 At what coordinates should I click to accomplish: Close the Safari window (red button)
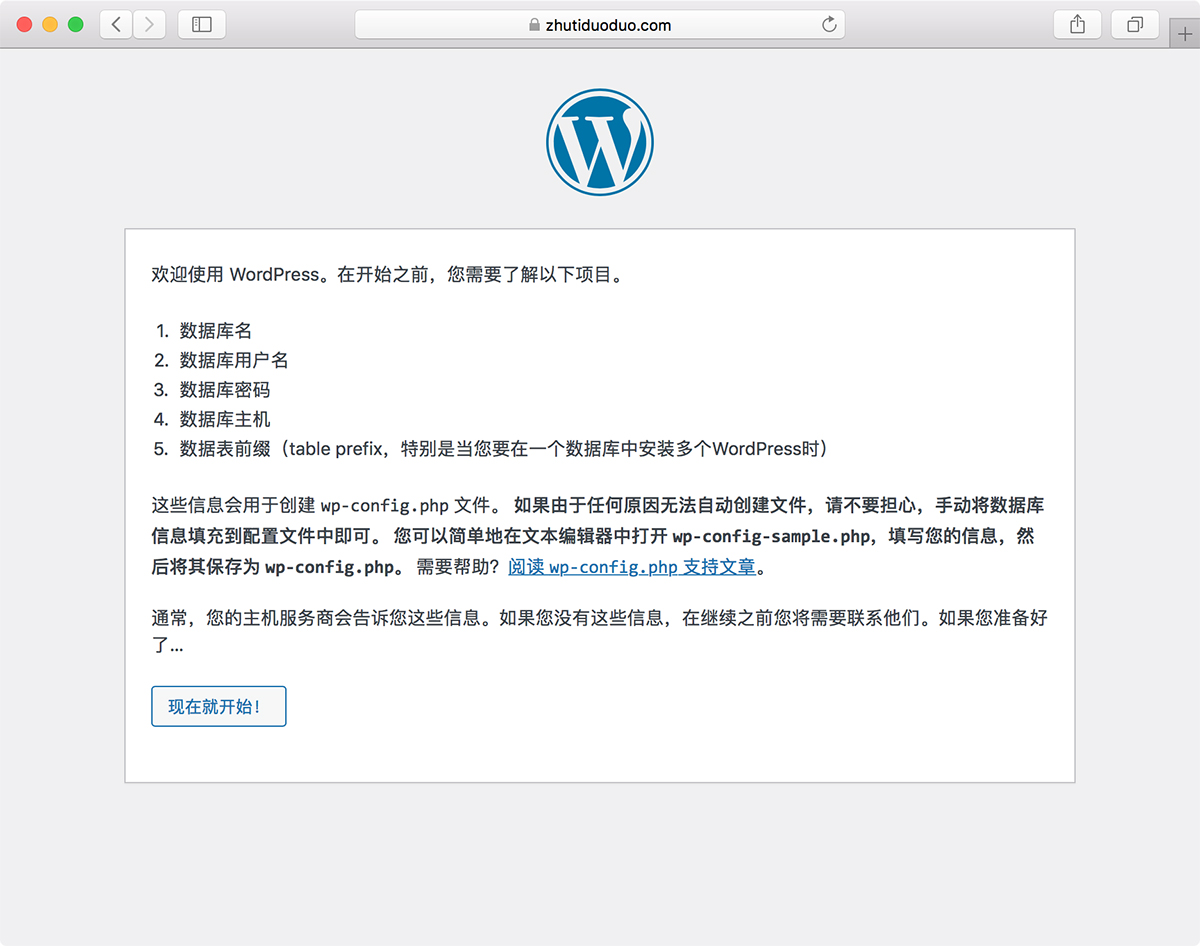[25, 25]
